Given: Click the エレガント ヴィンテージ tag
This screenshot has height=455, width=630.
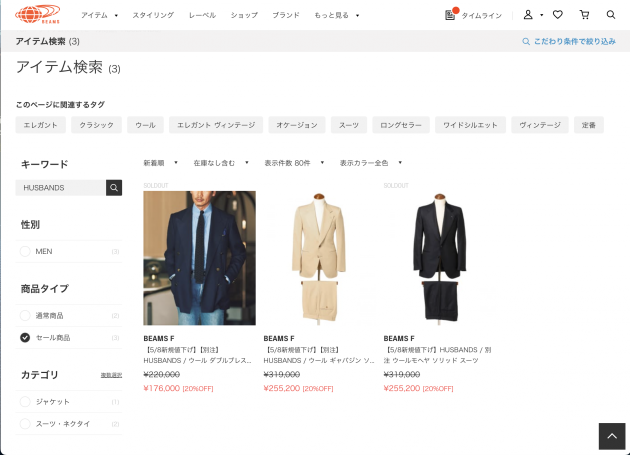Looking at the screenshot, I should point(216,125).
